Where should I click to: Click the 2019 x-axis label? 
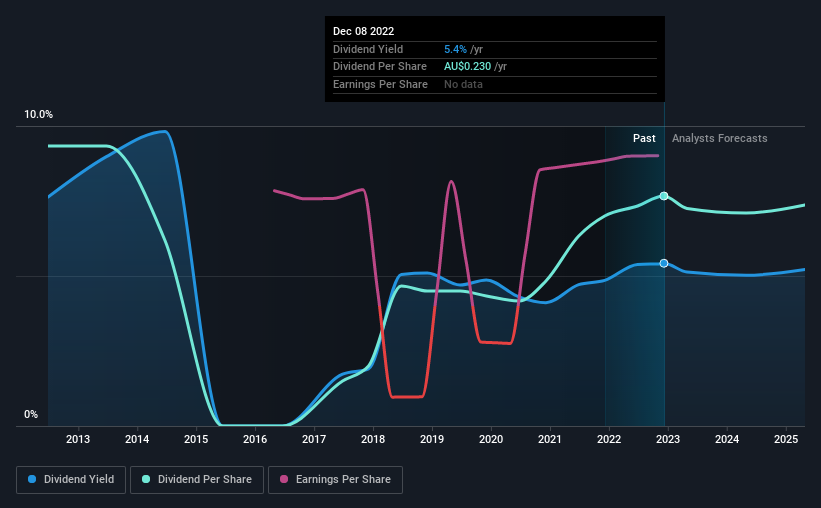(x=432, y=439)
